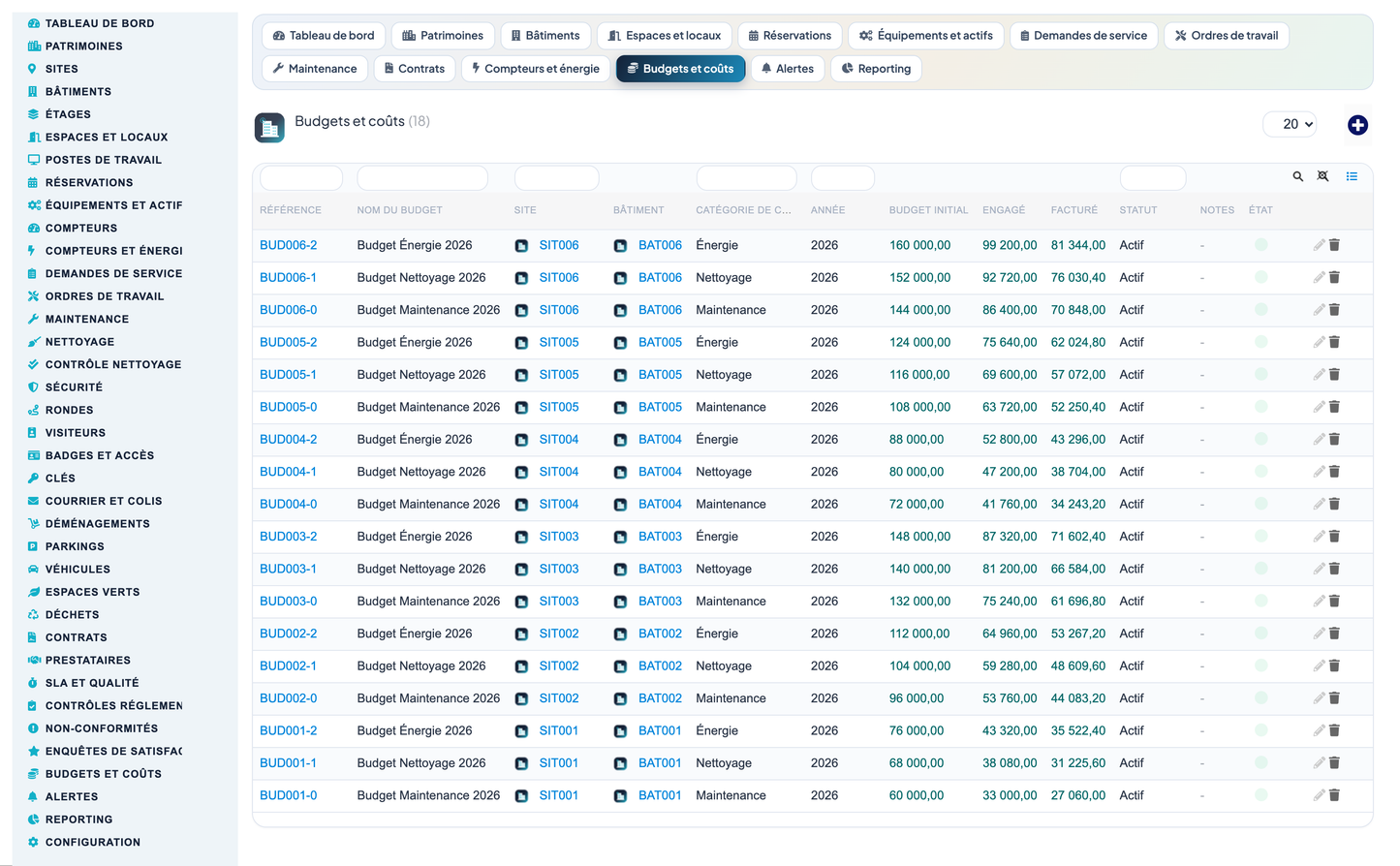Toggle the état status dot for BUD006-1
Image resolution: width=1400 pixels, height=866 pixels.
[x=1260, y=277]
